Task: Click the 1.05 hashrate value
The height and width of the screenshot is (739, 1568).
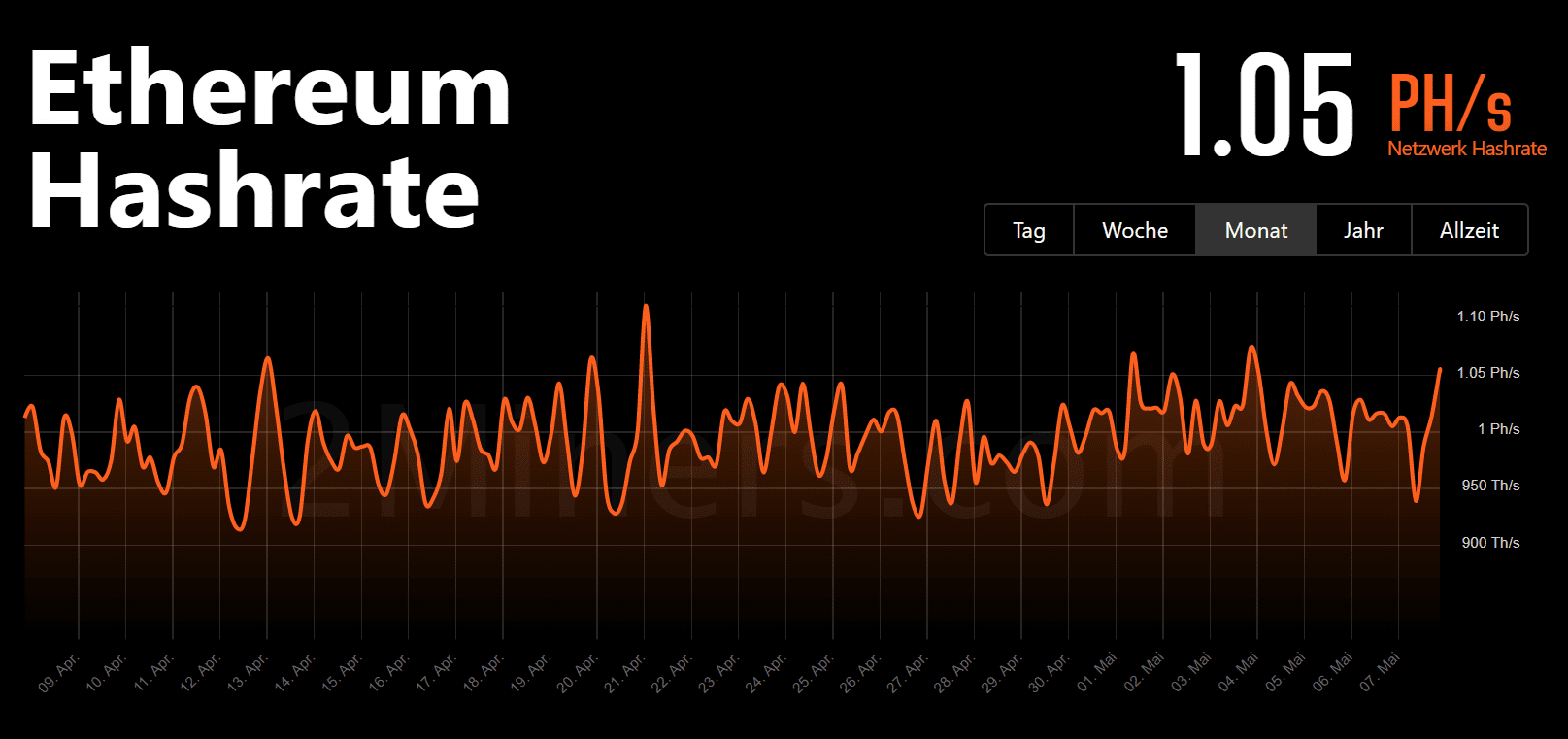Action: 1265,105
